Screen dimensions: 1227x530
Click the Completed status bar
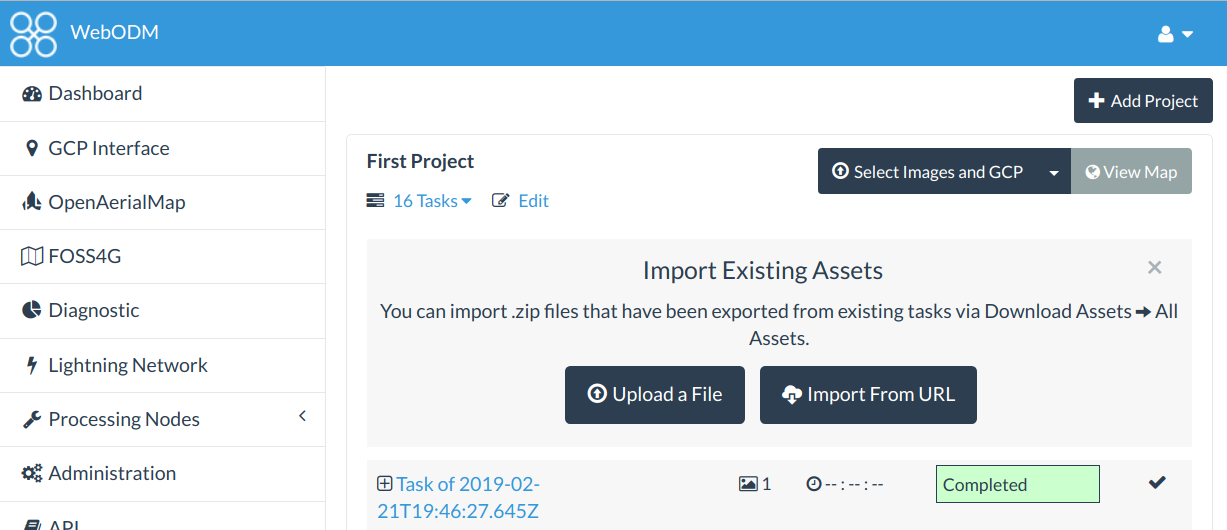1018,484
